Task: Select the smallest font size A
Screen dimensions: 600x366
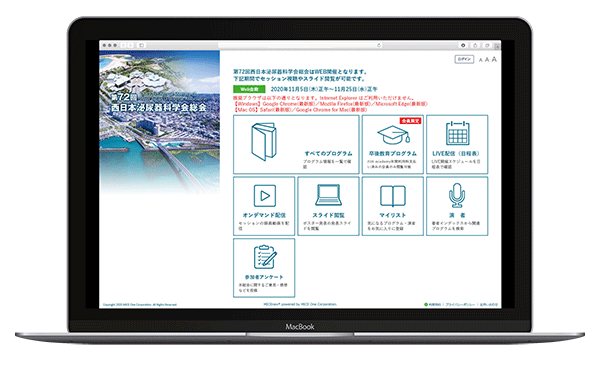Action: (481, 60)
